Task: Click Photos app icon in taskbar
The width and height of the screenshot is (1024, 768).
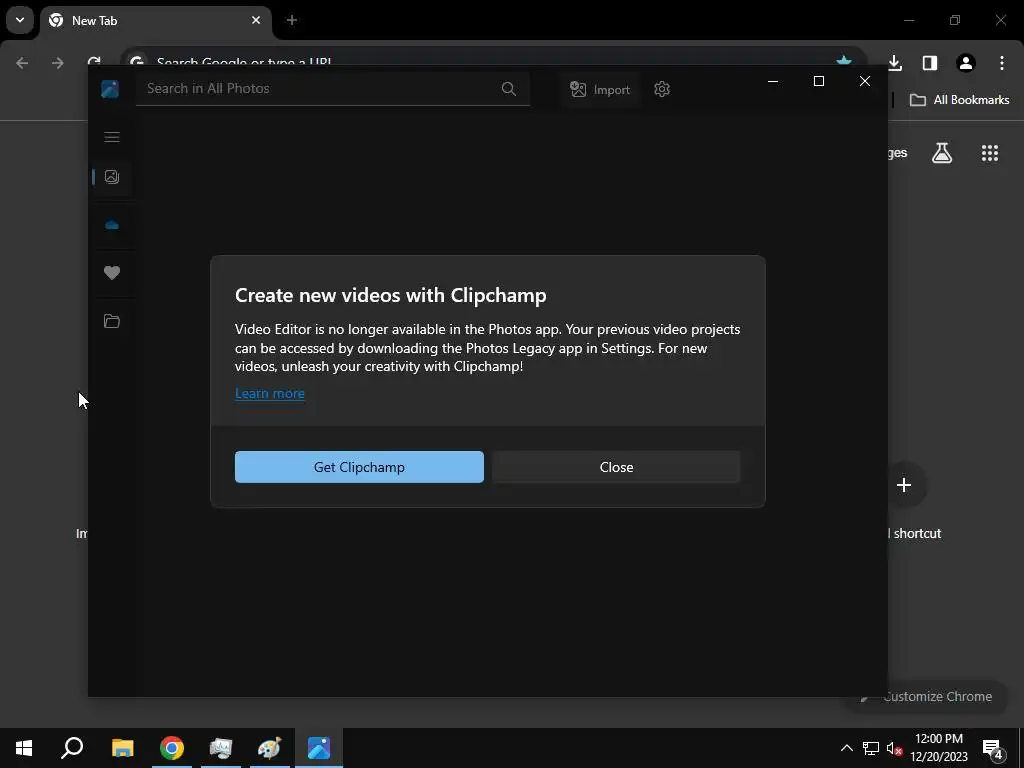Action: (319, 748)
